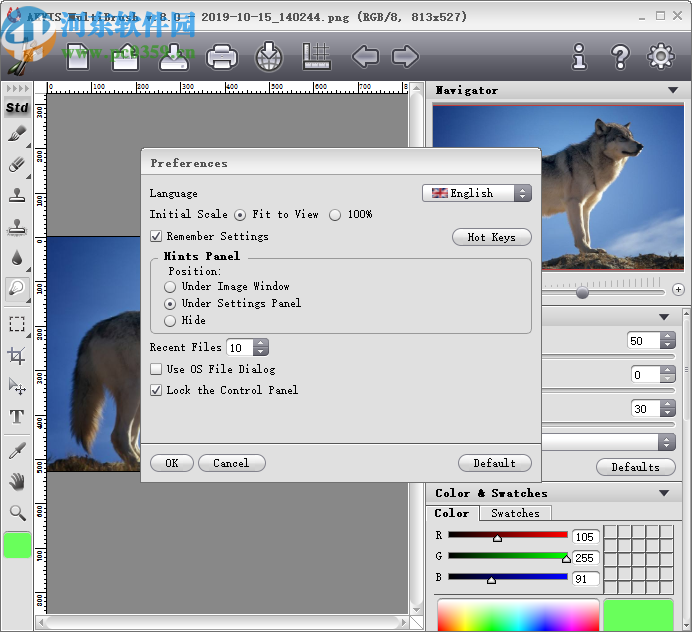692x632 pixels.
Task: Select the Move tool
Action: click(17, 386)
